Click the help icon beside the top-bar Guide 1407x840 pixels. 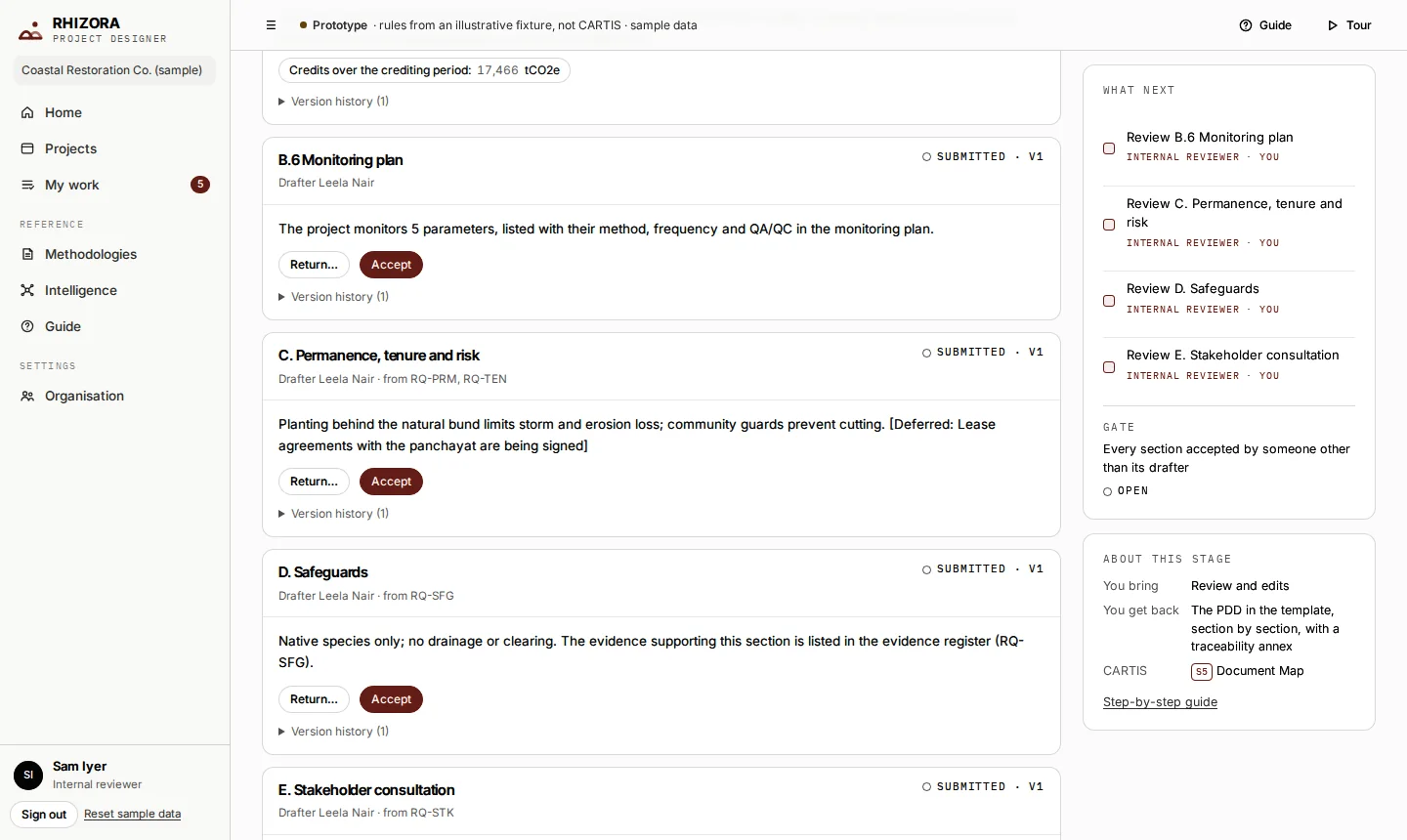[1246, 25]
